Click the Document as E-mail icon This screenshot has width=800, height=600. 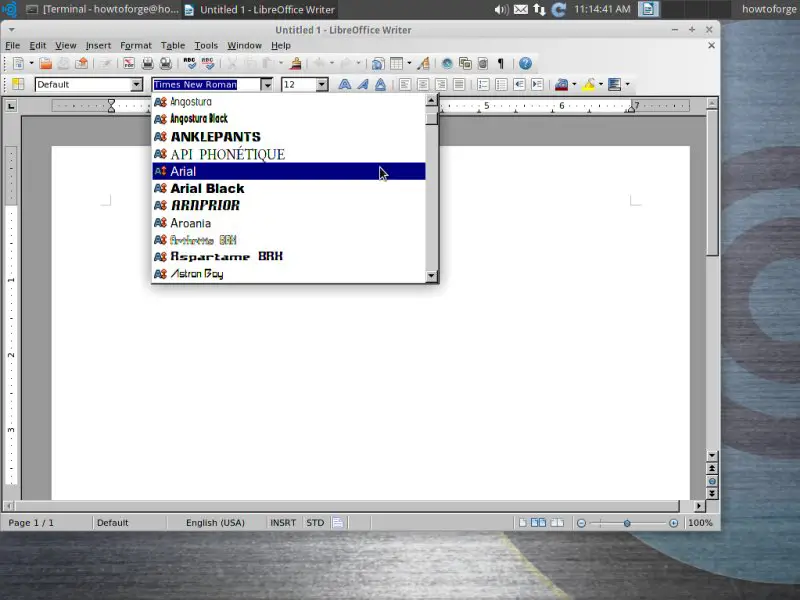click(81, 63)
